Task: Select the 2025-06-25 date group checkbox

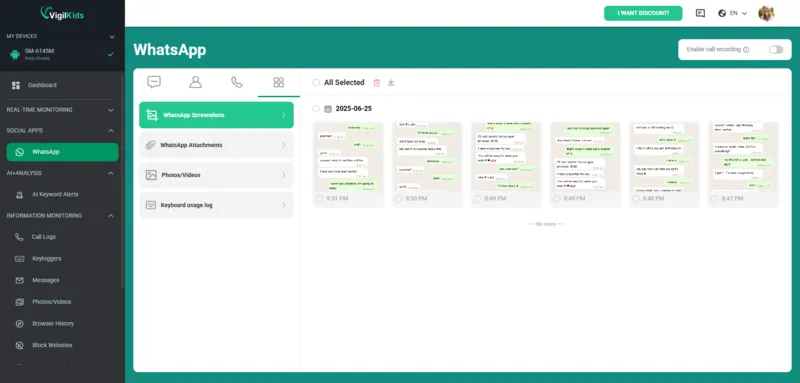Action: (x=316, y=109)
